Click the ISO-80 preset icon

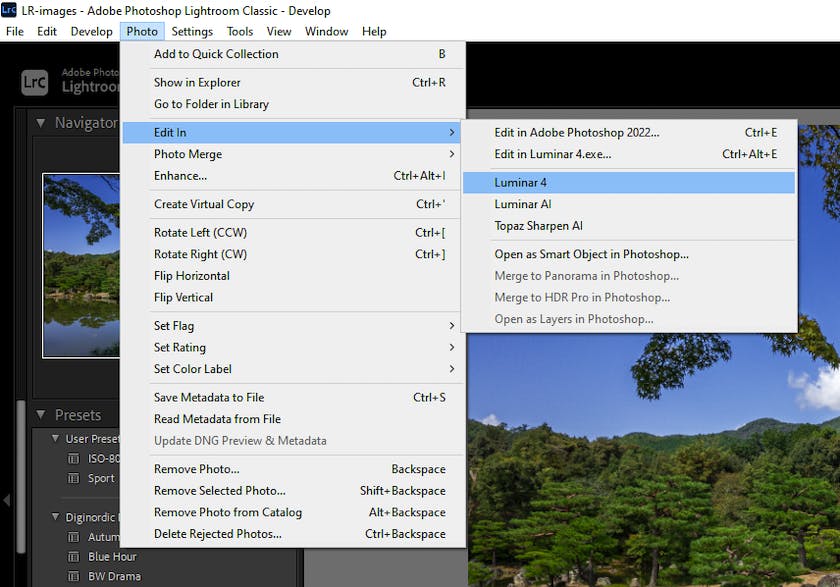[73, 458]
